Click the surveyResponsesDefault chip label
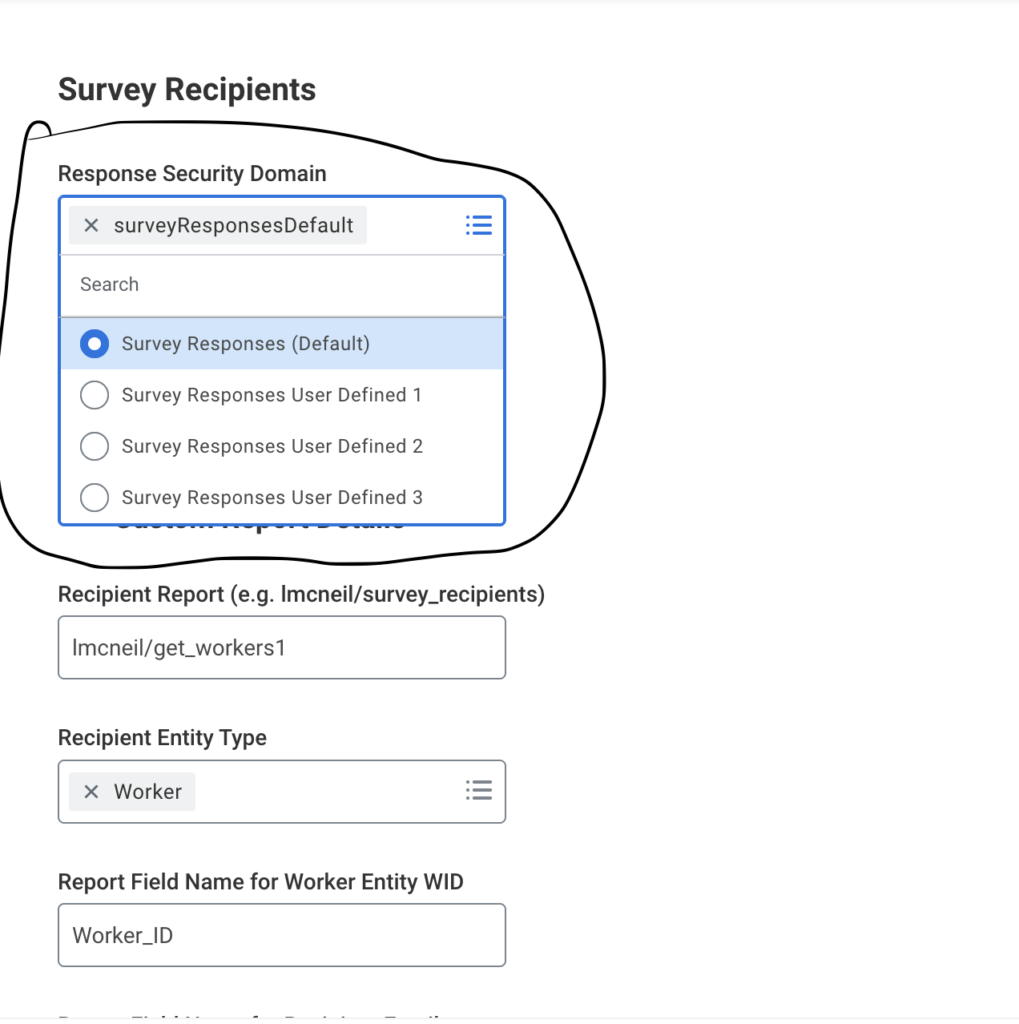 pos(233,226)
